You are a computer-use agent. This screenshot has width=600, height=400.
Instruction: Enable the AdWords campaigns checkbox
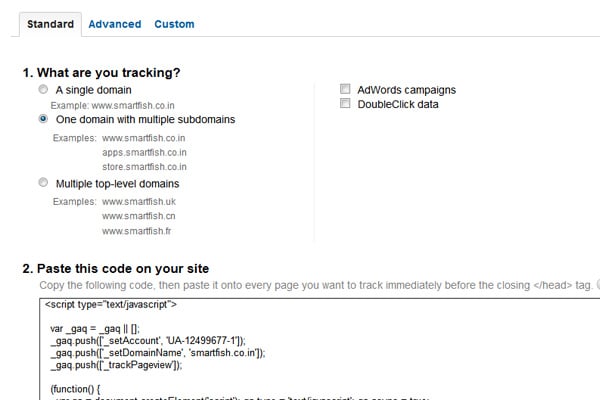[345, 89]
